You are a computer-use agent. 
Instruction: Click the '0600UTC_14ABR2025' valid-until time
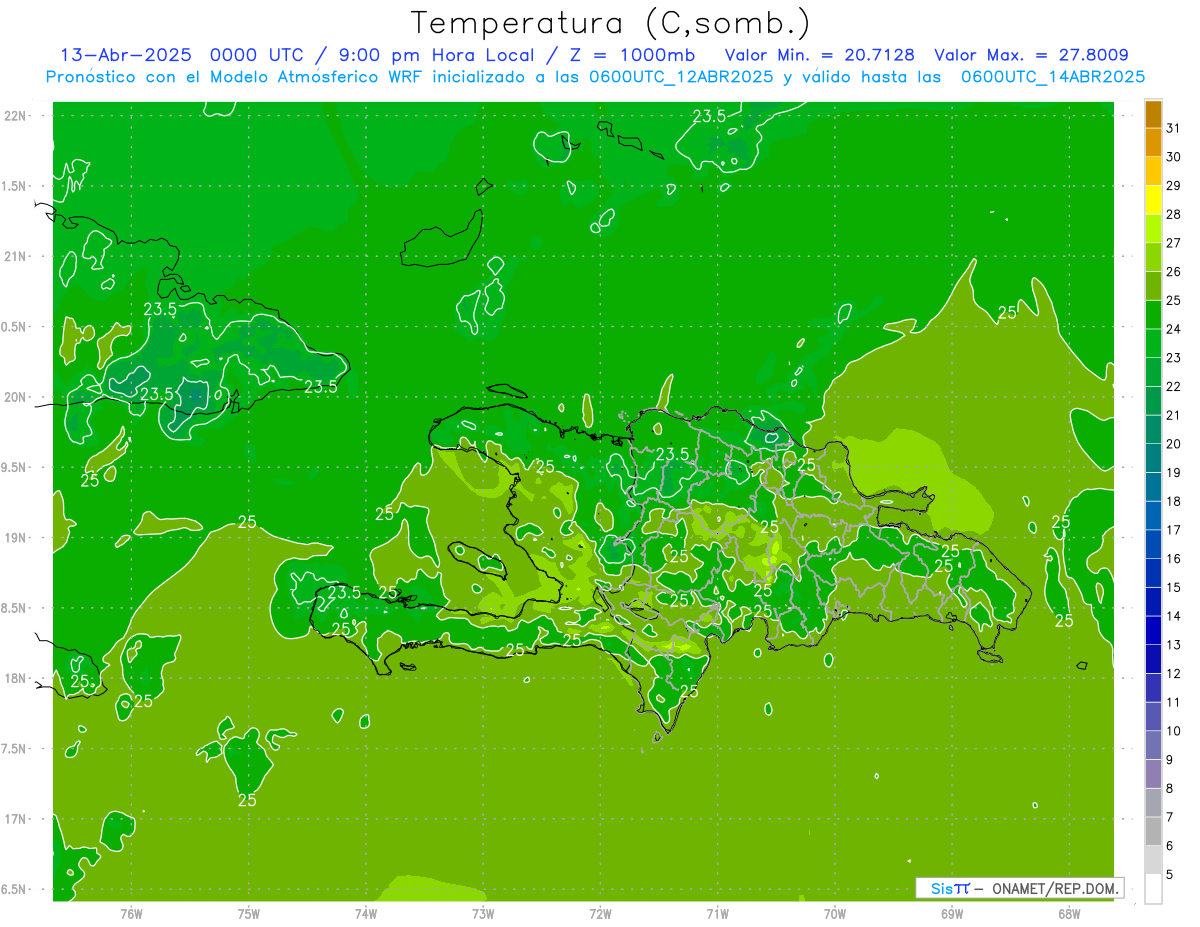click(1052, 76)
